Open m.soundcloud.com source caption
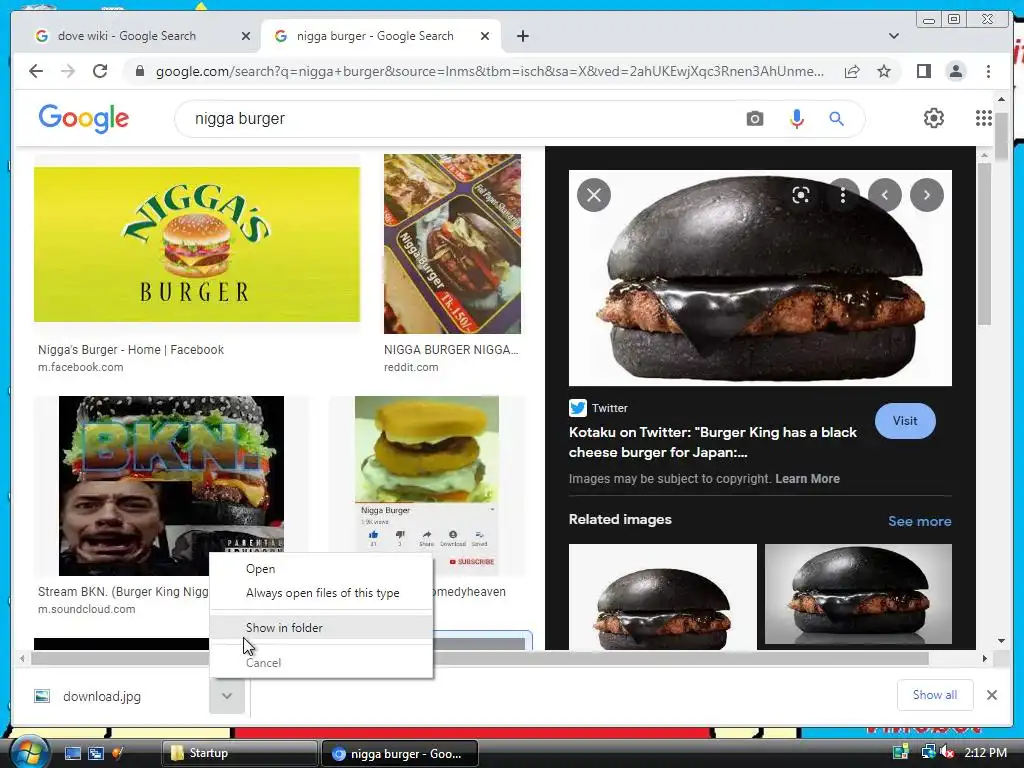 (x=86, y=609)
